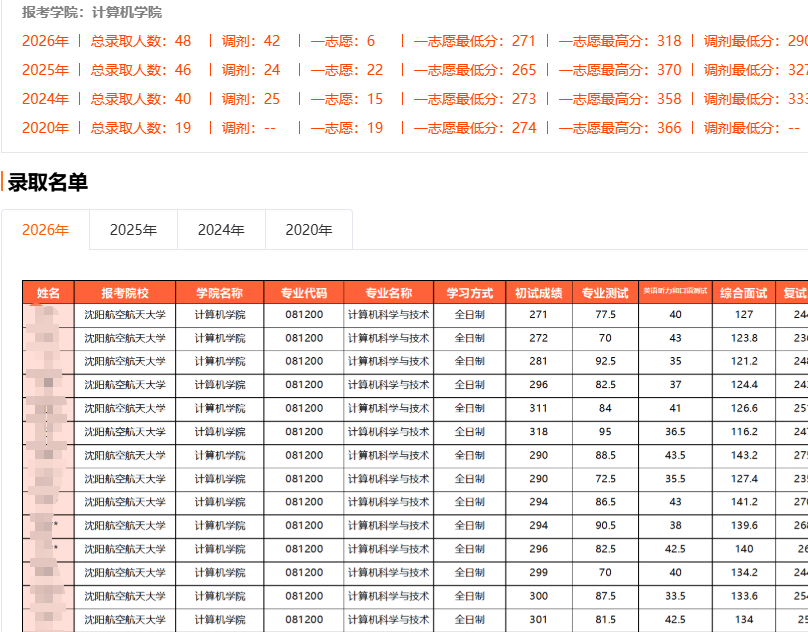Click the 初试成绩 cell showing 300
The image size is (808, 632).
pyautogui.click(x=538, y=596)
